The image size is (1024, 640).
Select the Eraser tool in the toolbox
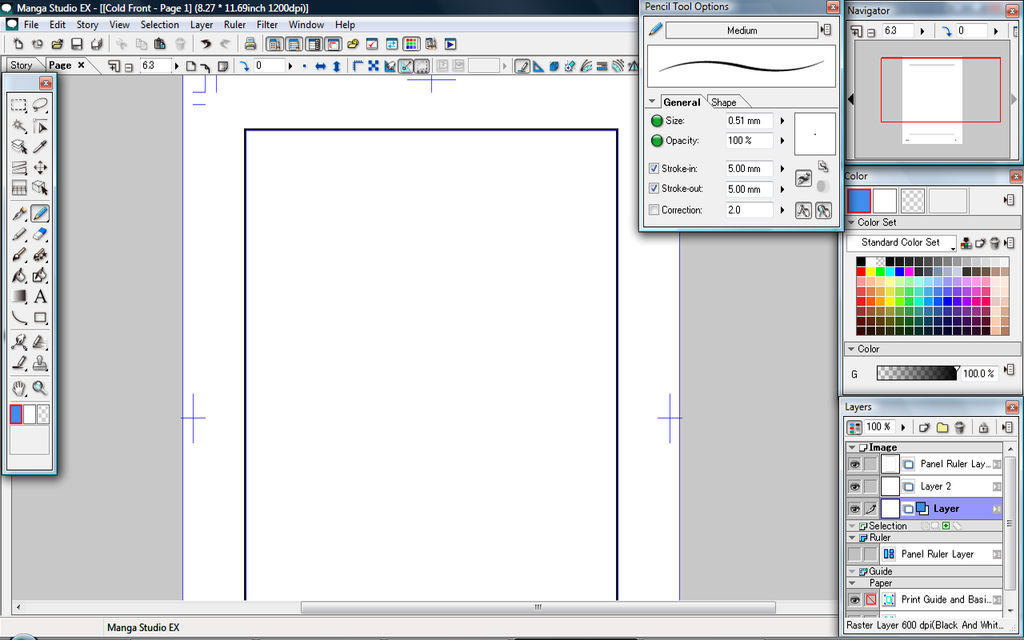[40, 234]
